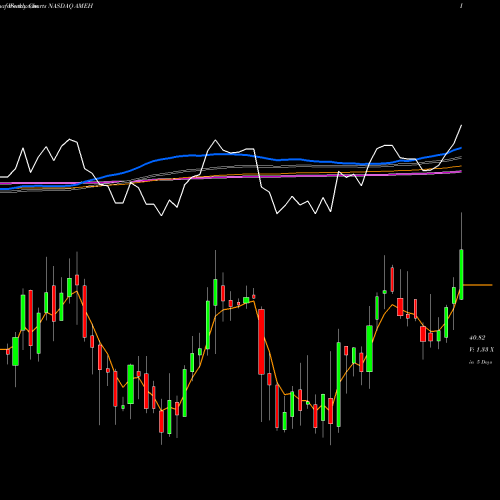The width and height of the screenshot is (500, 500).
Task: Click the white indicator line's final peak
Action: pos(461,126)
